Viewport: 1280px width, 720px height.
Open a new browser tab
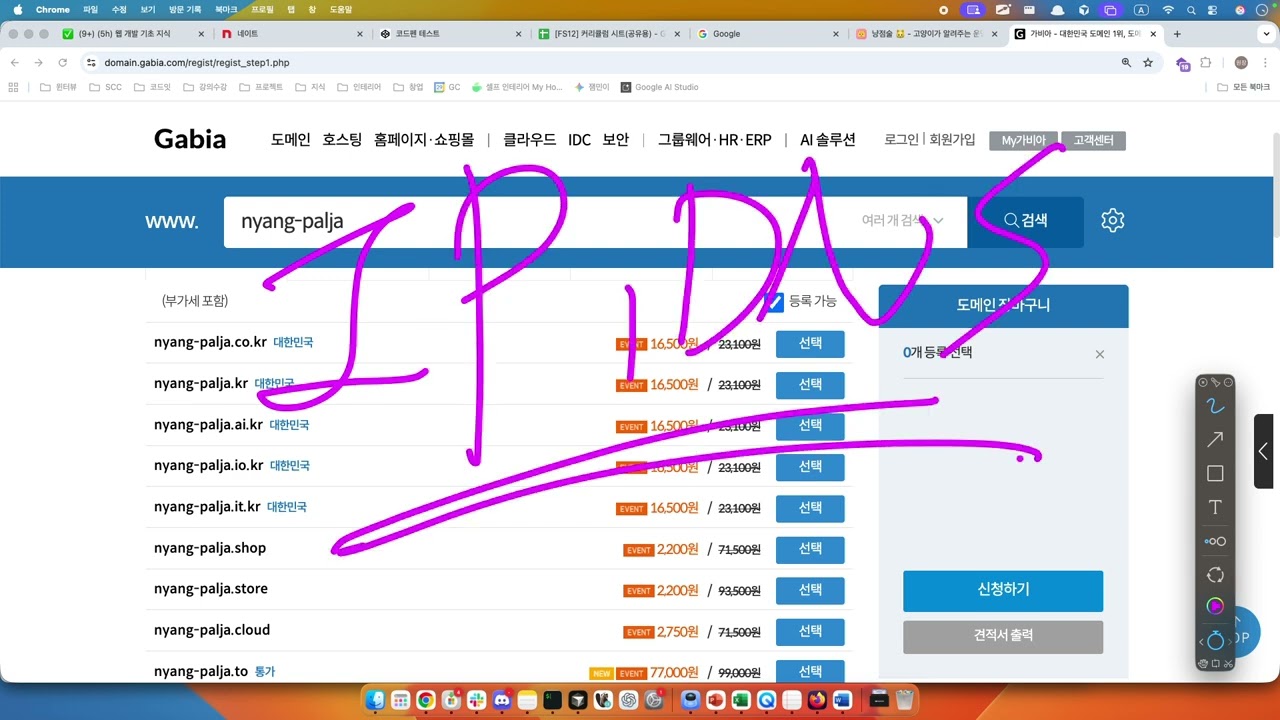click(x=1177, y=34)
